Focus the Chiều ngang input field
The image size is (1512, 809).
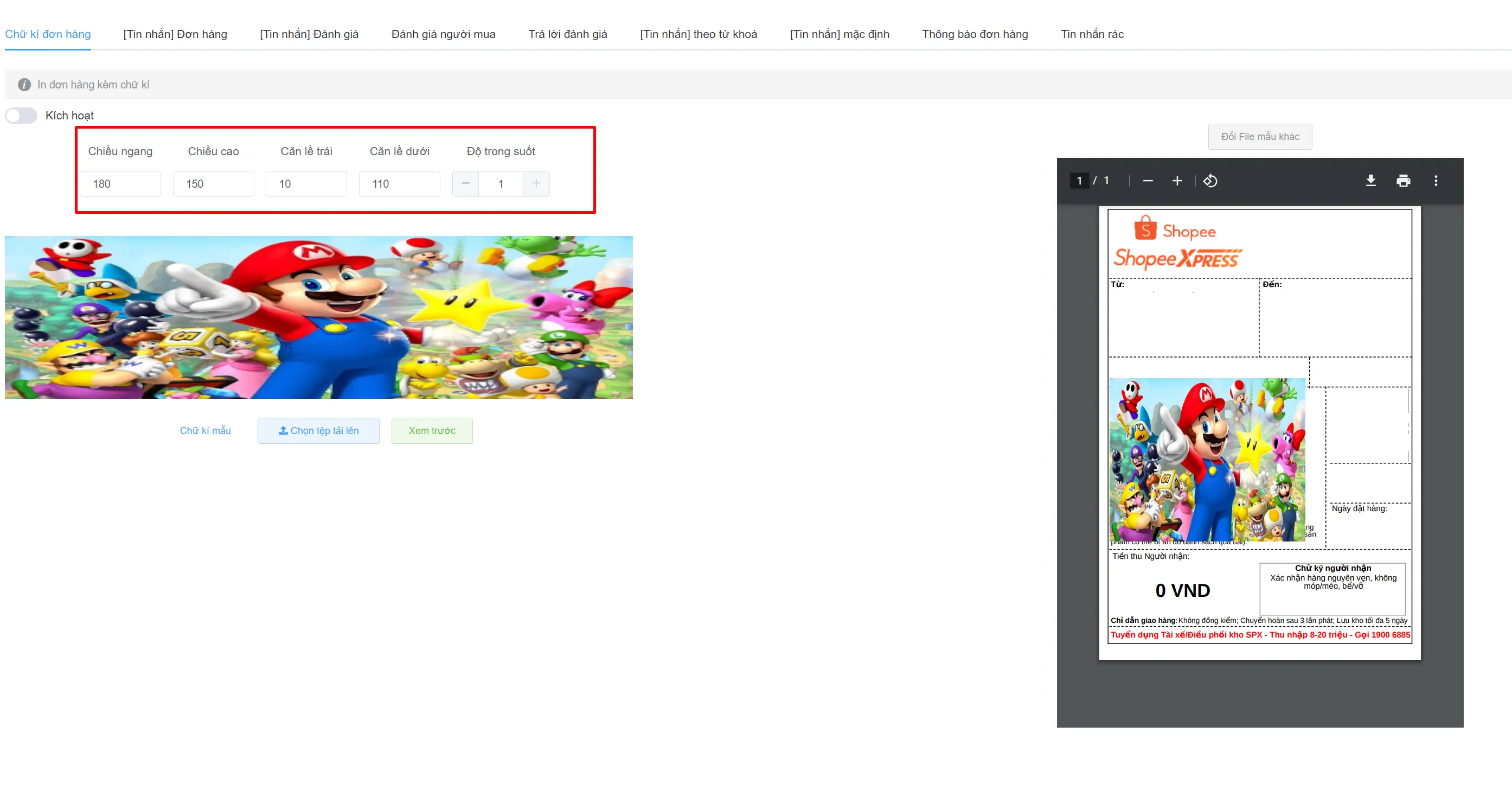point(120,184)
